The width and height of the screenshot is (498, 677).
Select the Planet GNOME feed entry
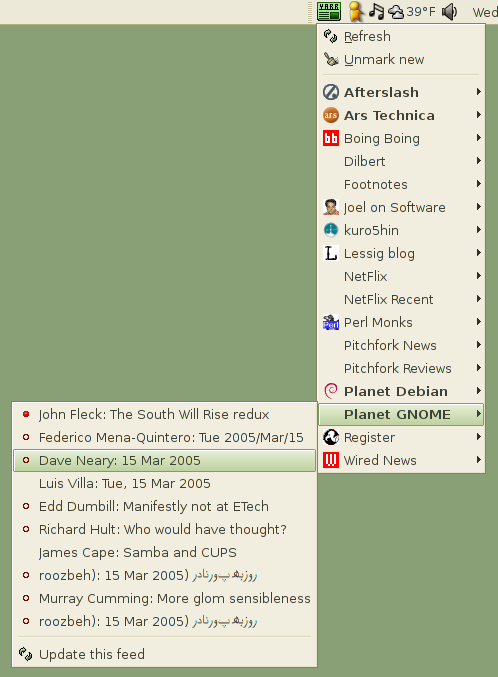coord(401,414)
